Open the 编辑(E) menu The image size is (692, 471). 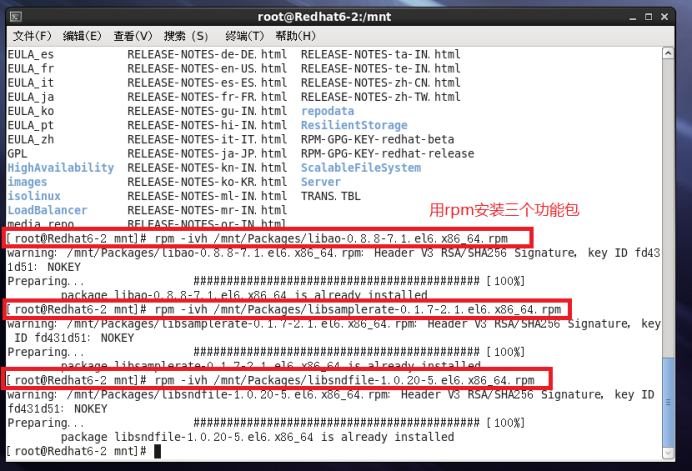(x=82, y=36)
